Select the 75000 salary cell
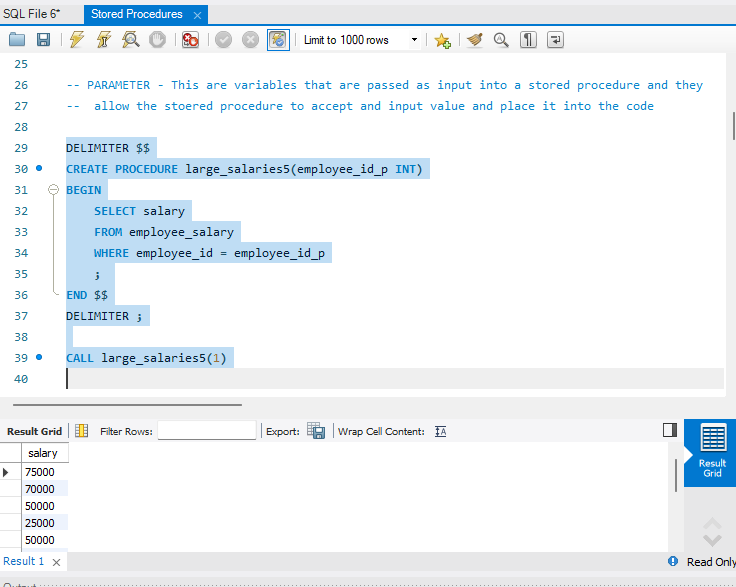This screenshot has width=736, height=587. (x=45, y=472)
